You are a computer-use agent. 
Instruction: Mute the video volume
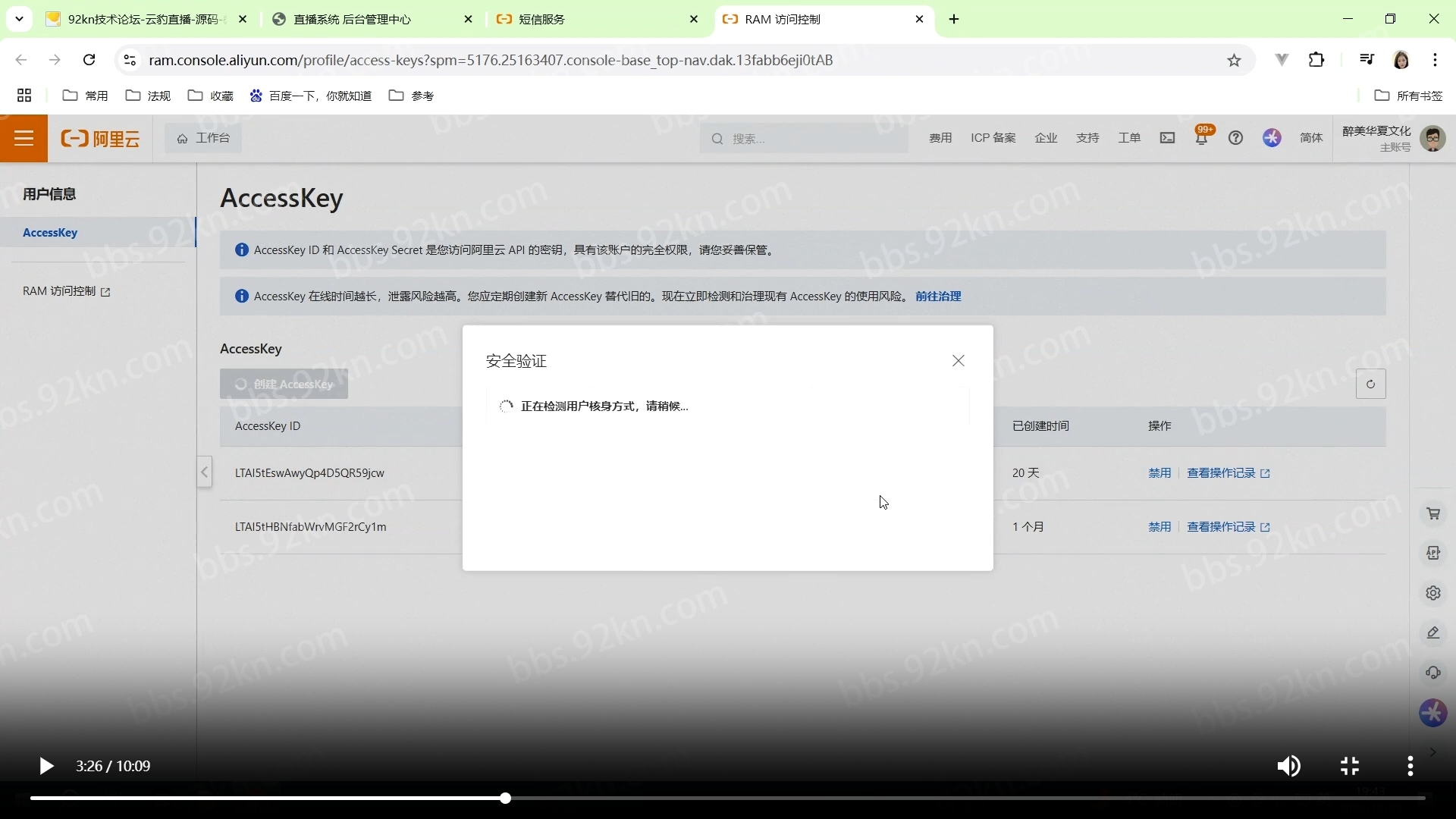pyautogui.click(x=1288, y=767)
